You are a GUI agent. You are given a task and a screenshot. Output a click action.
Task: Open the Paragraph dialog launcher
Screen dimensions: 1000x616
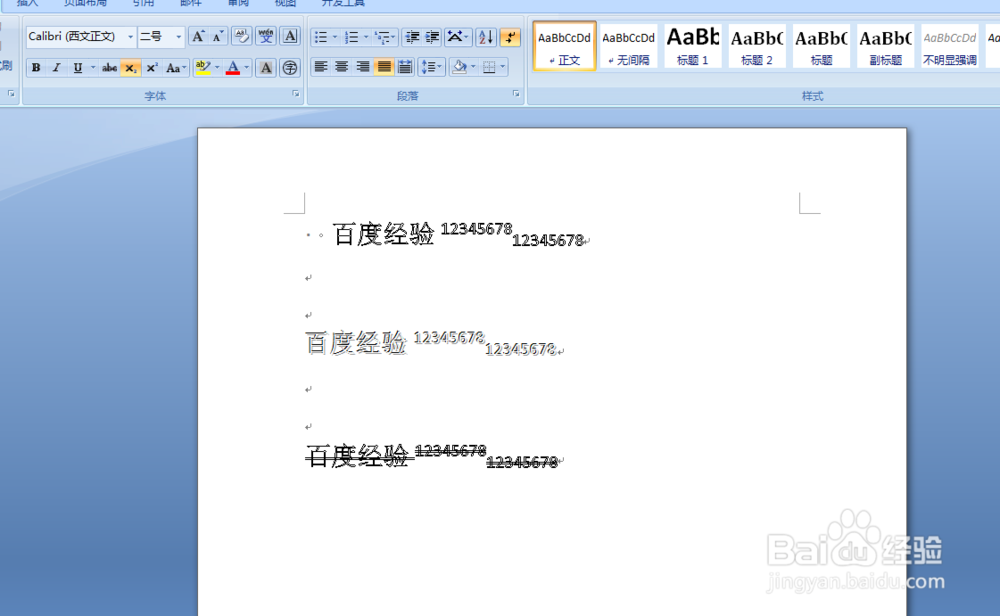(516, 94)
